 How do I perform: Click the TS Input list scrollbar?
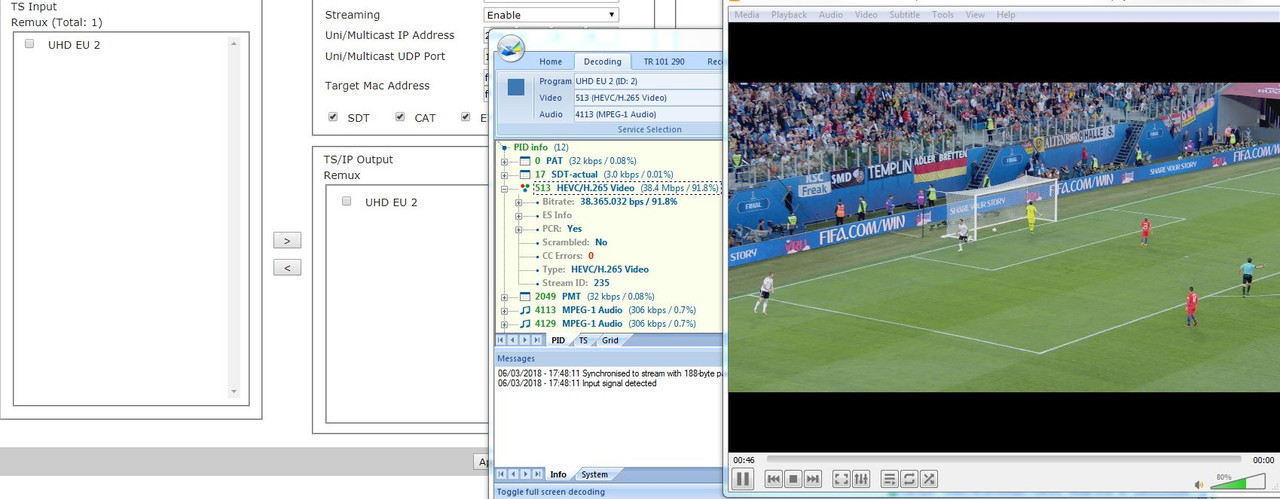pos(234,217)
